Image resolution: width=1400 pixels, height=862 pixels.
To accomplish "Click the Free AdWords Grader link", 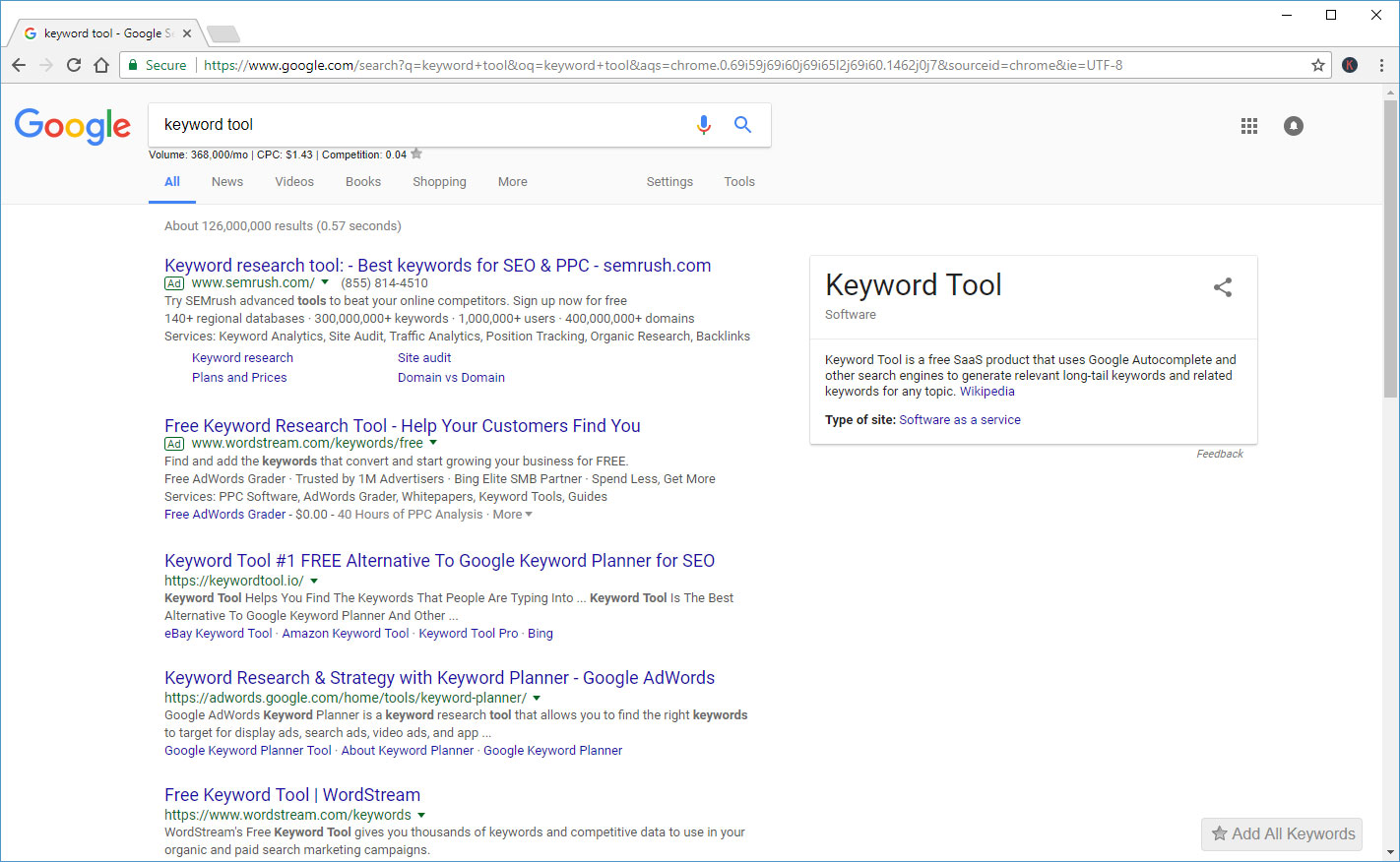I will click(225, 515).
